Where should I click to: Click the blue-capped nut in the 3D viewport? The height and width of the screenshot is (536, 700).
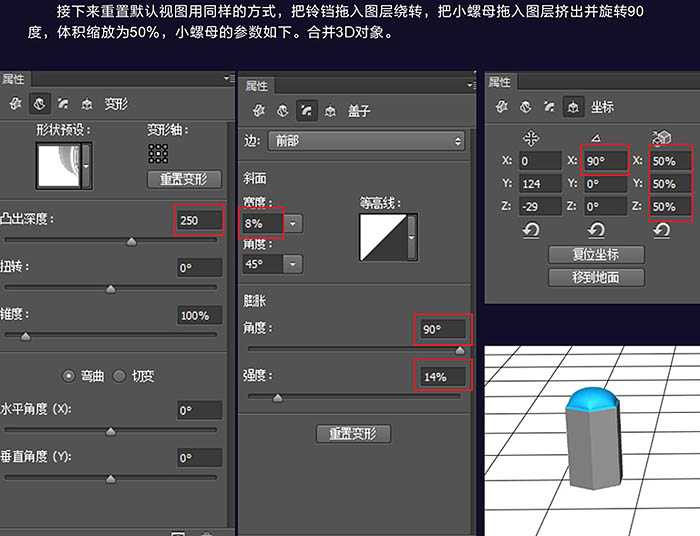pyautogui.click(x=593, y=438)
